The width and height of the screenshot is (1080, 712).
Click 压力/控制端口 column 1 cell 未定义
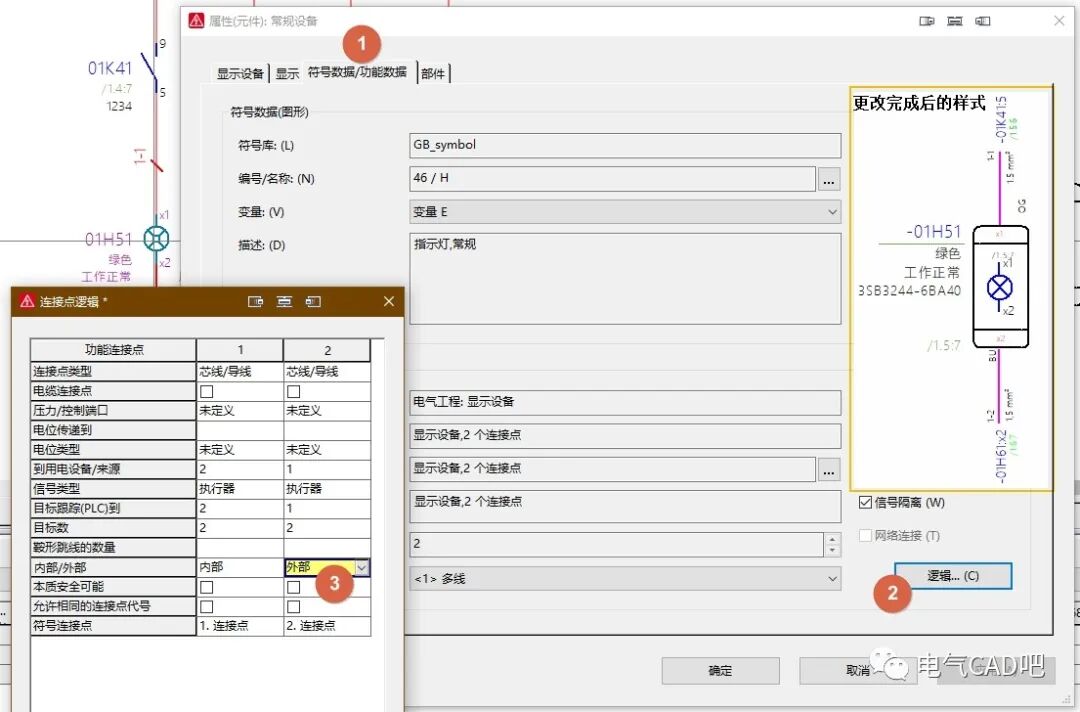240,411
